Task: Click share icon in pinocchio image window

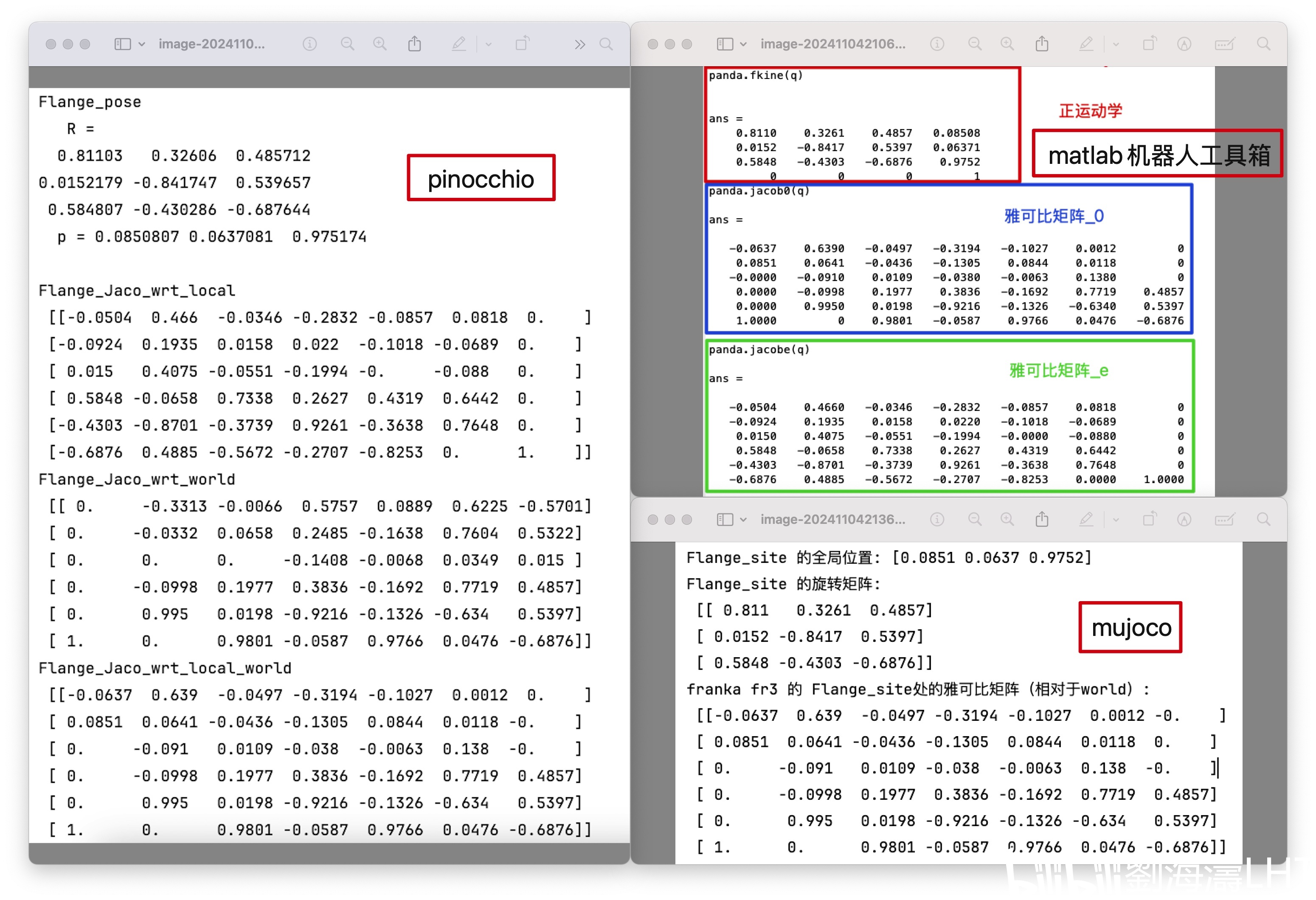Action: [x=414, y=44]
